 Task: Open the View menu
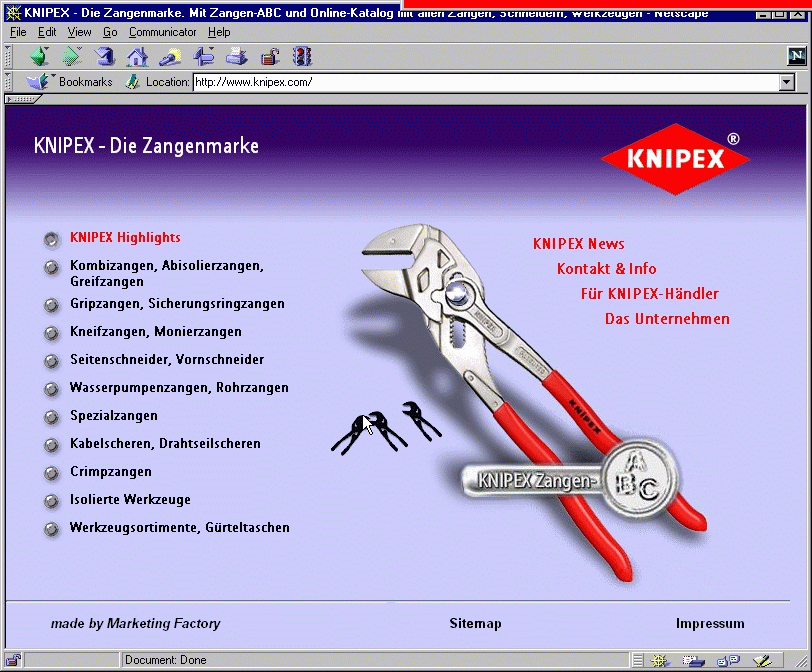[79, 32]
